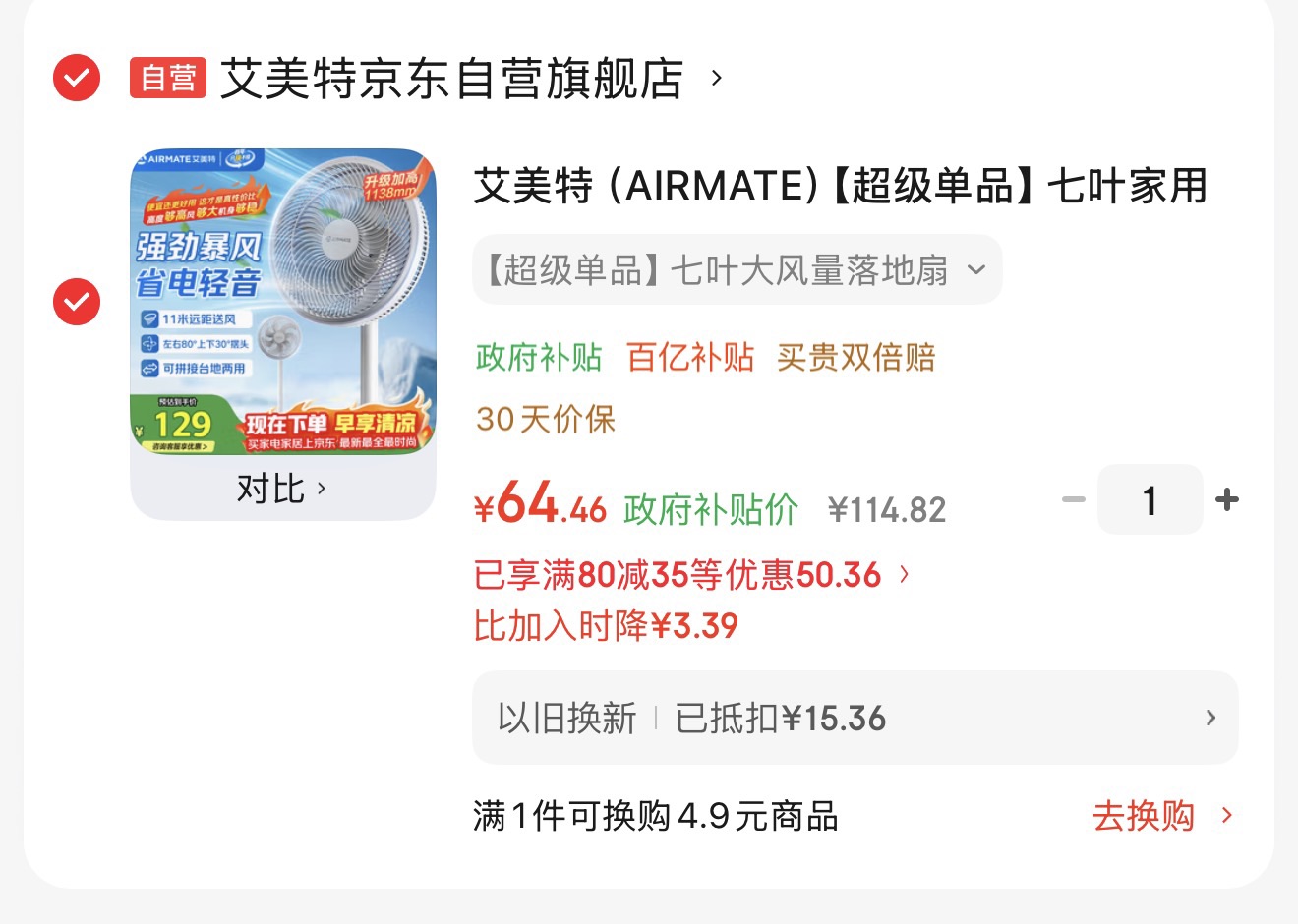Viewport: 1298px width, 924px height.
Task: Open the 以旧换新 trade-in row
Action: (x=855, y=718)
